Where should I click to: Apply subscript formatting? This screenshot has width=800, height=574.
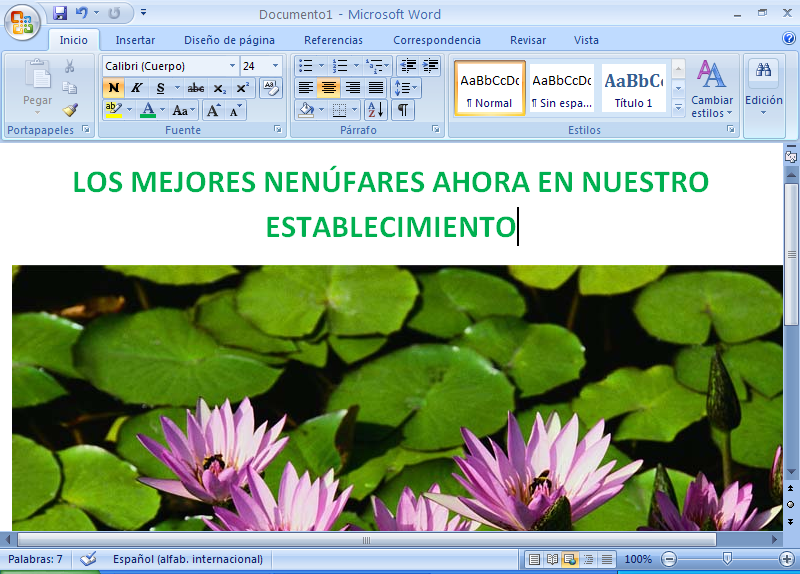tap(219, 88)
